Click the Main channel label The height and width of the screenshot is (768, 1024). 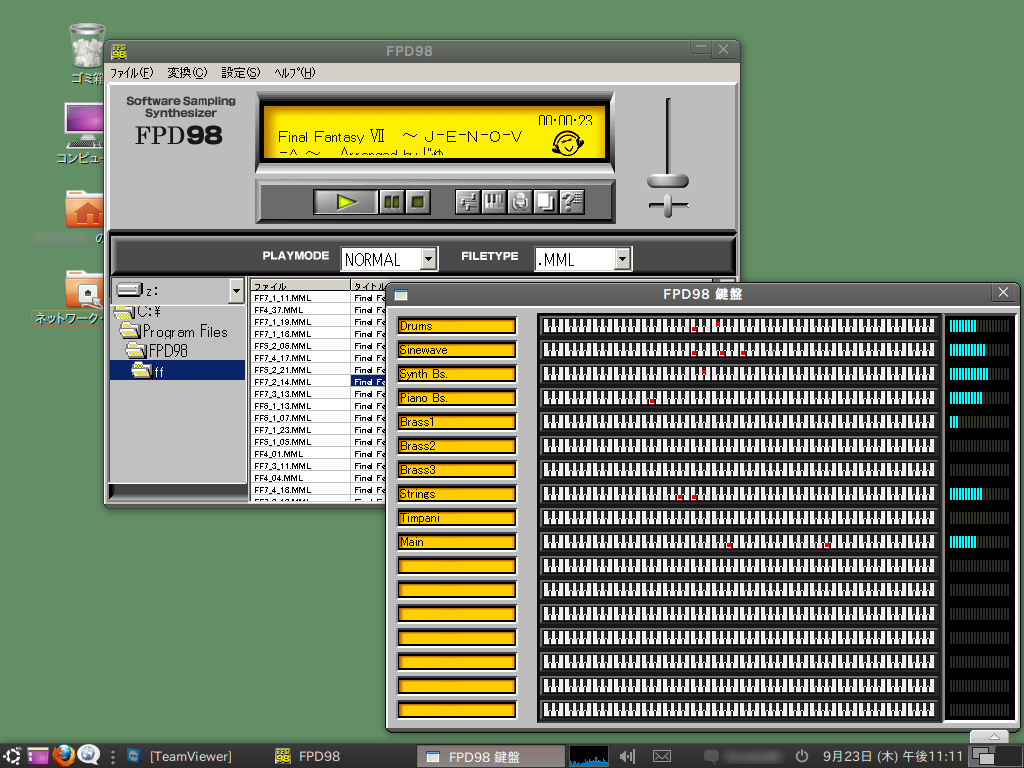click(x=456, y=542)
